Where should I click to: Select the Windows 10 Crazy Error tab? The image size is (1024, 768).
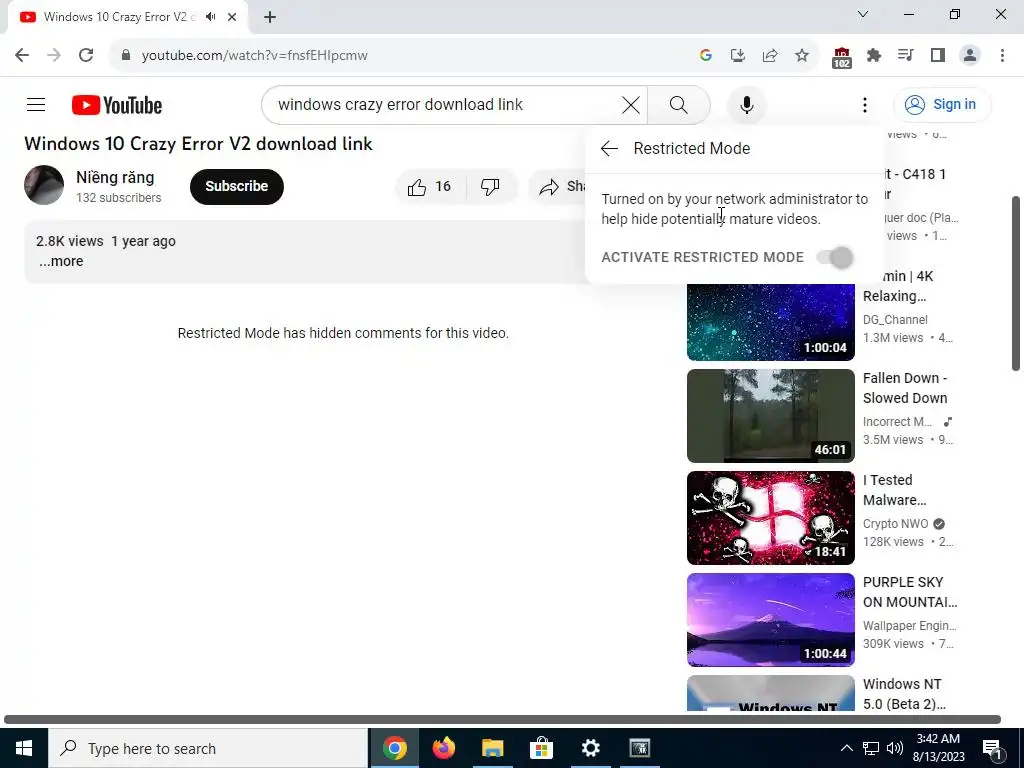119,17
